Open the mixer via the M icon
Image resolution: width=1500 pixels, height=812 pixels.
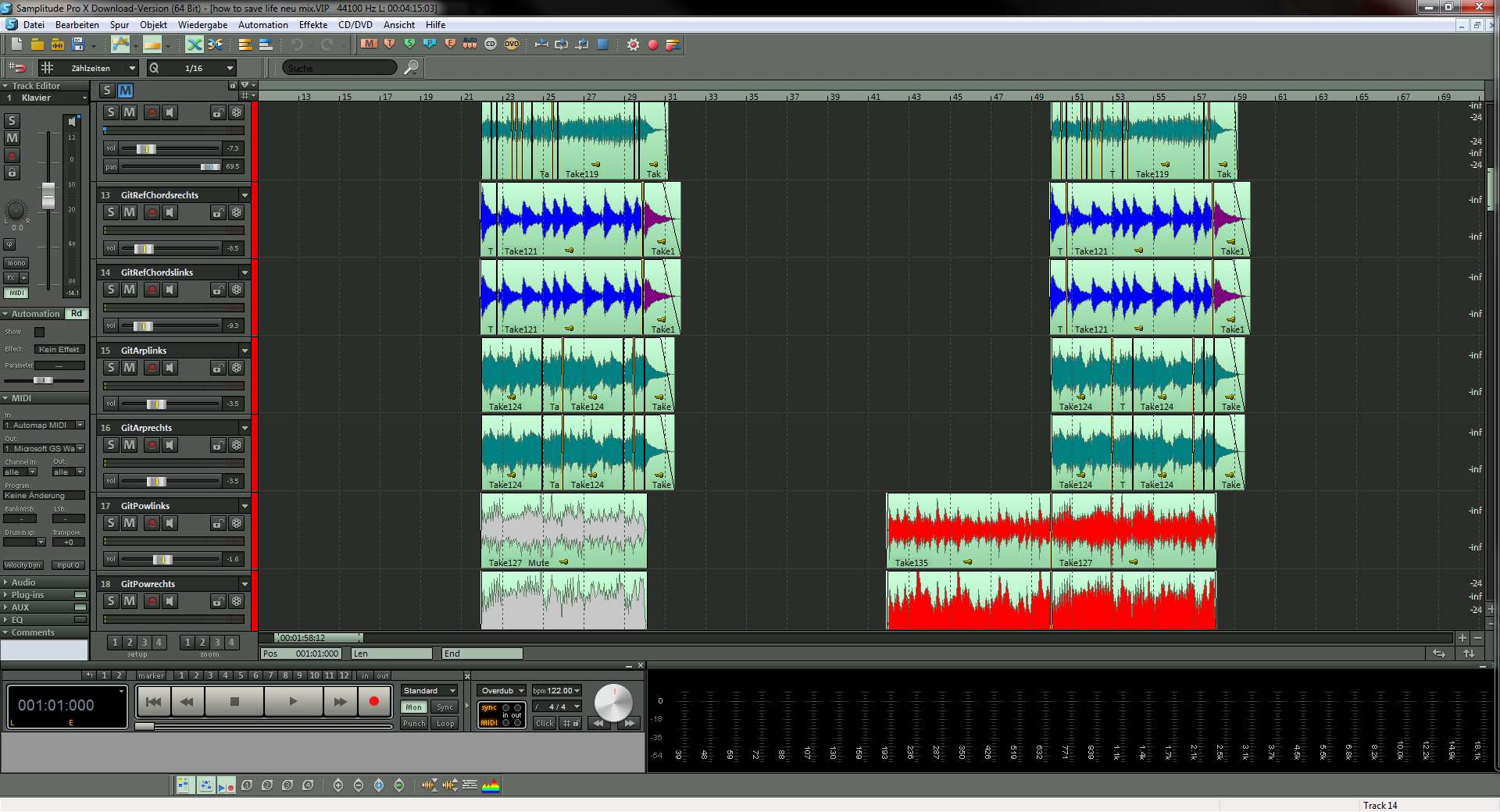[x=369, y=44]
